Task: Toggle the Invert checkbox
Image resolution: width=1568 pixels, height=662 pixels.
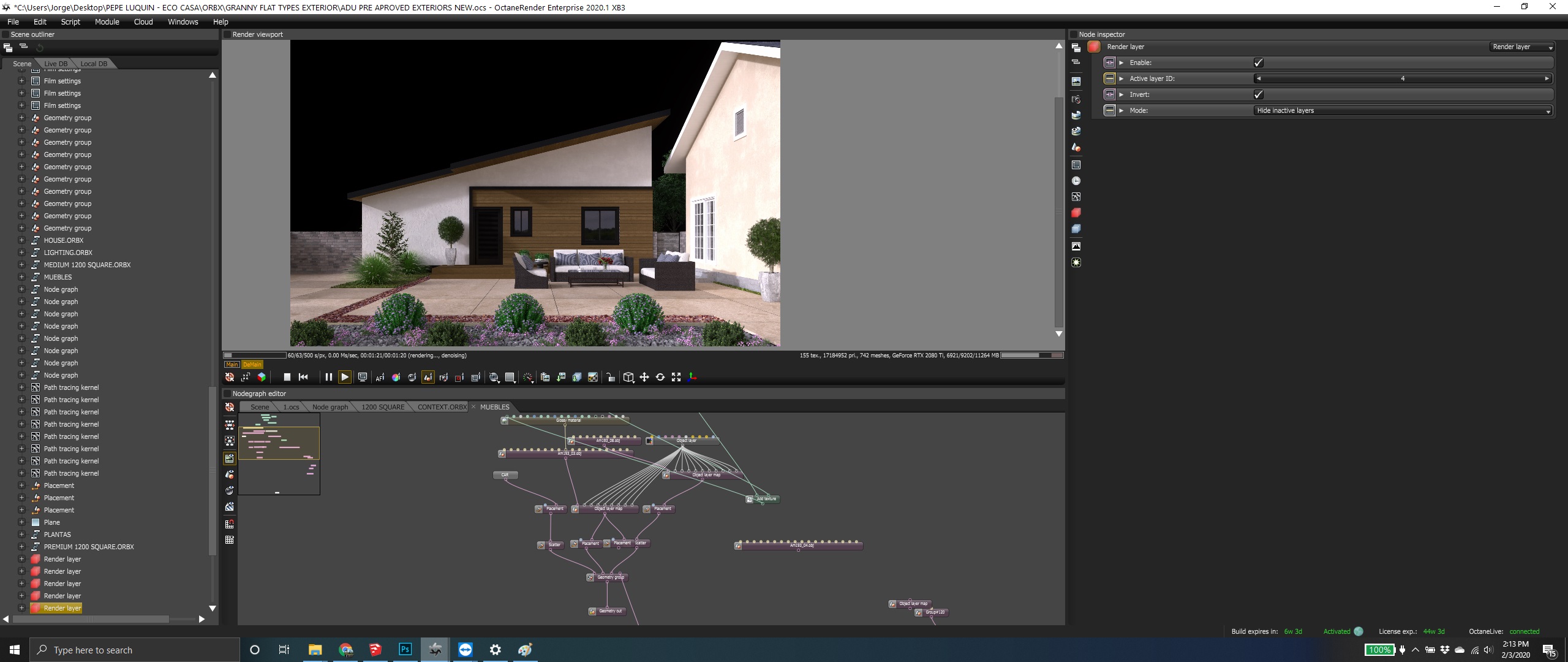Action: point(1258,94)
